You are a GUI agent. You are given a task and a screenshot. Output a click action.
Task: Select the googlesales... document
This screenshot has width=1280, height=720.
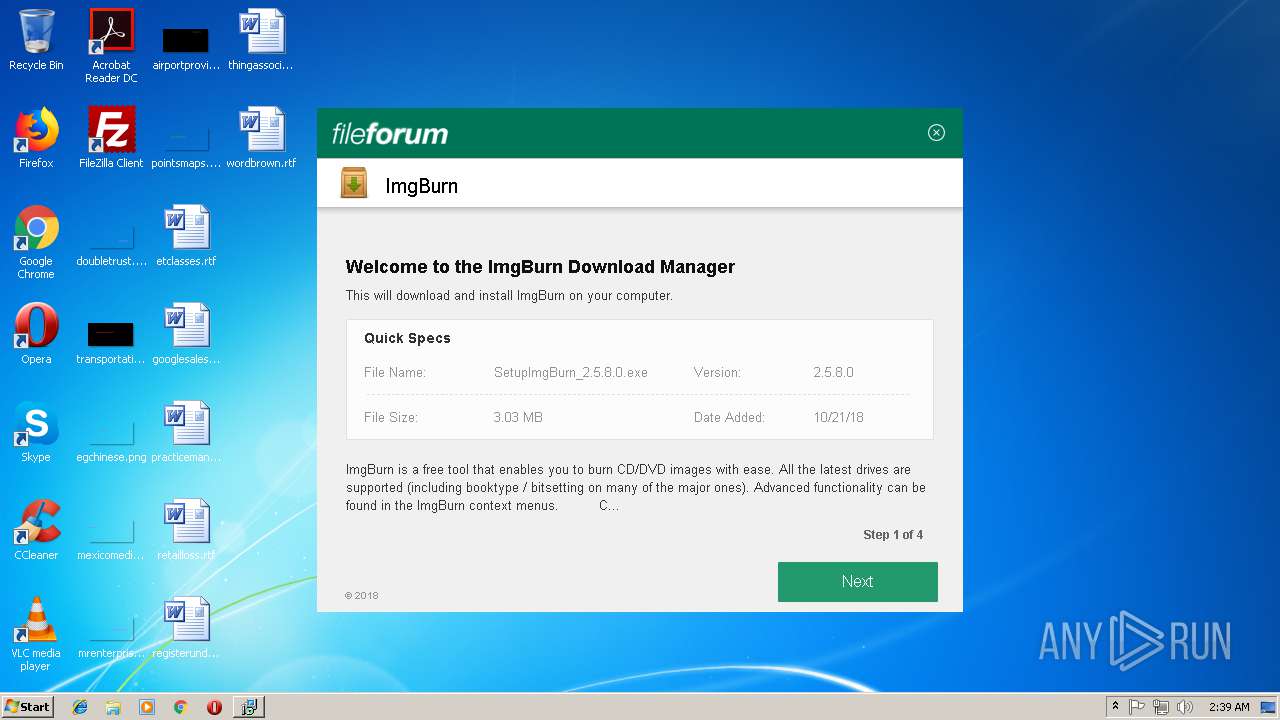[x=186, y=334]
